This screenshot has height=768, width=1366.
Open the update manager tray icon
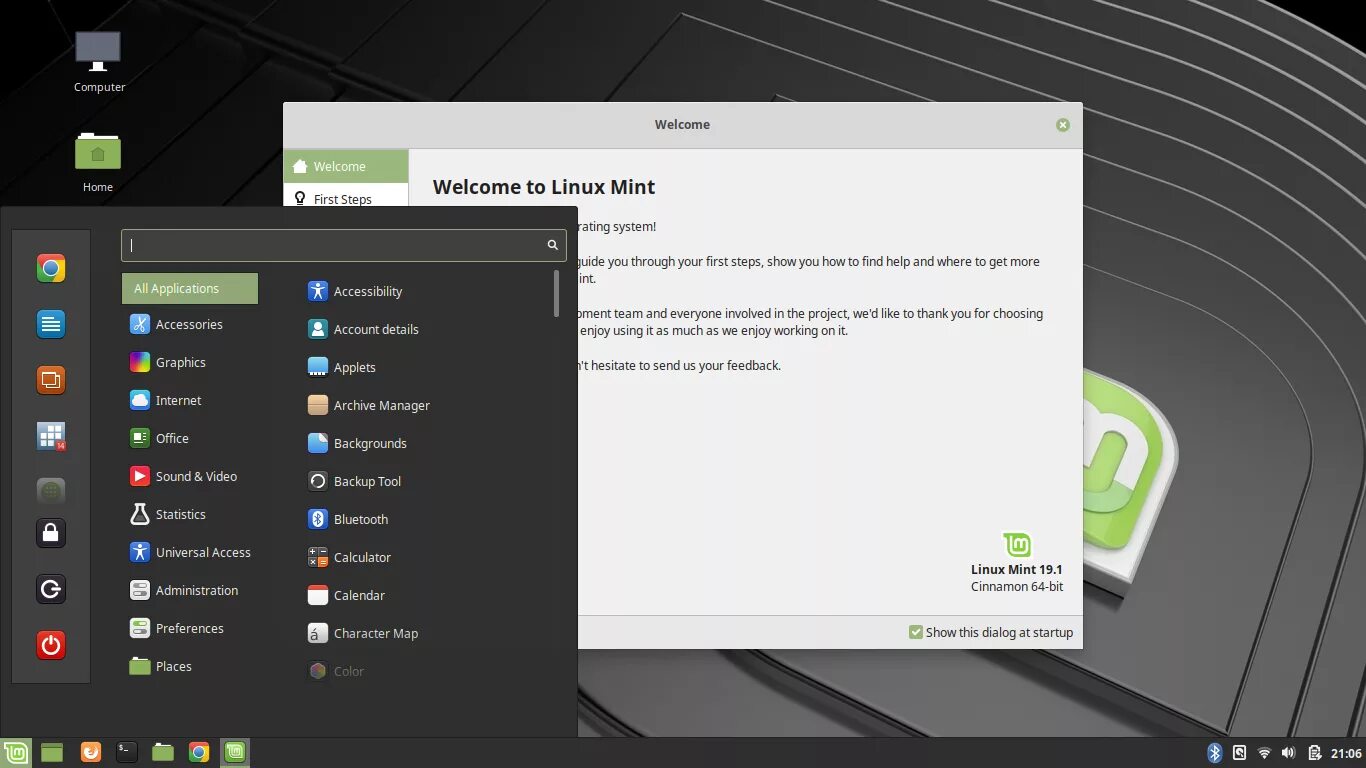pyautogui.click(x=1240, y=753)
